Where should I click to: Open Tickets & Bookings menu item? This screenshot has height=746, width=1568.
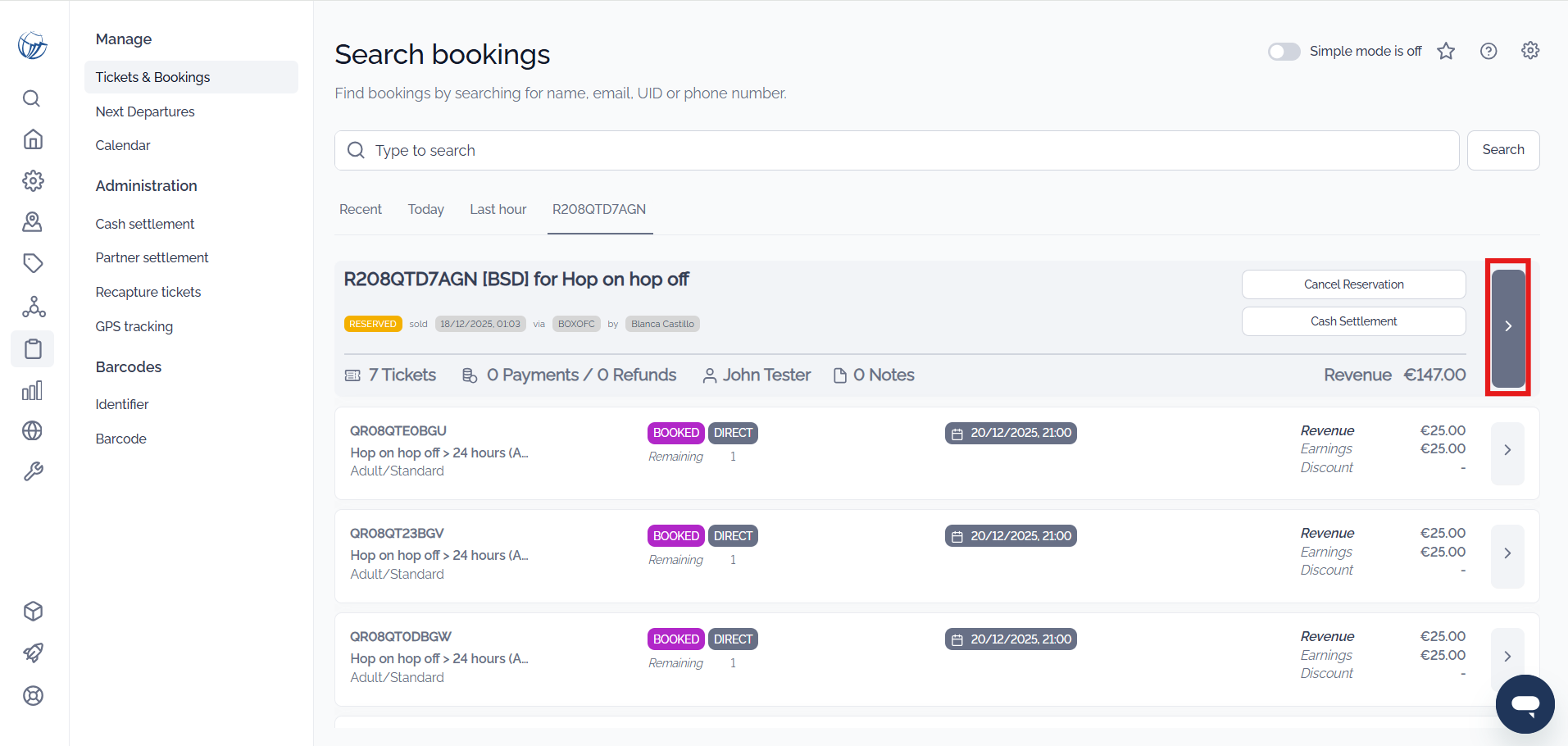[x=191, y=77]
